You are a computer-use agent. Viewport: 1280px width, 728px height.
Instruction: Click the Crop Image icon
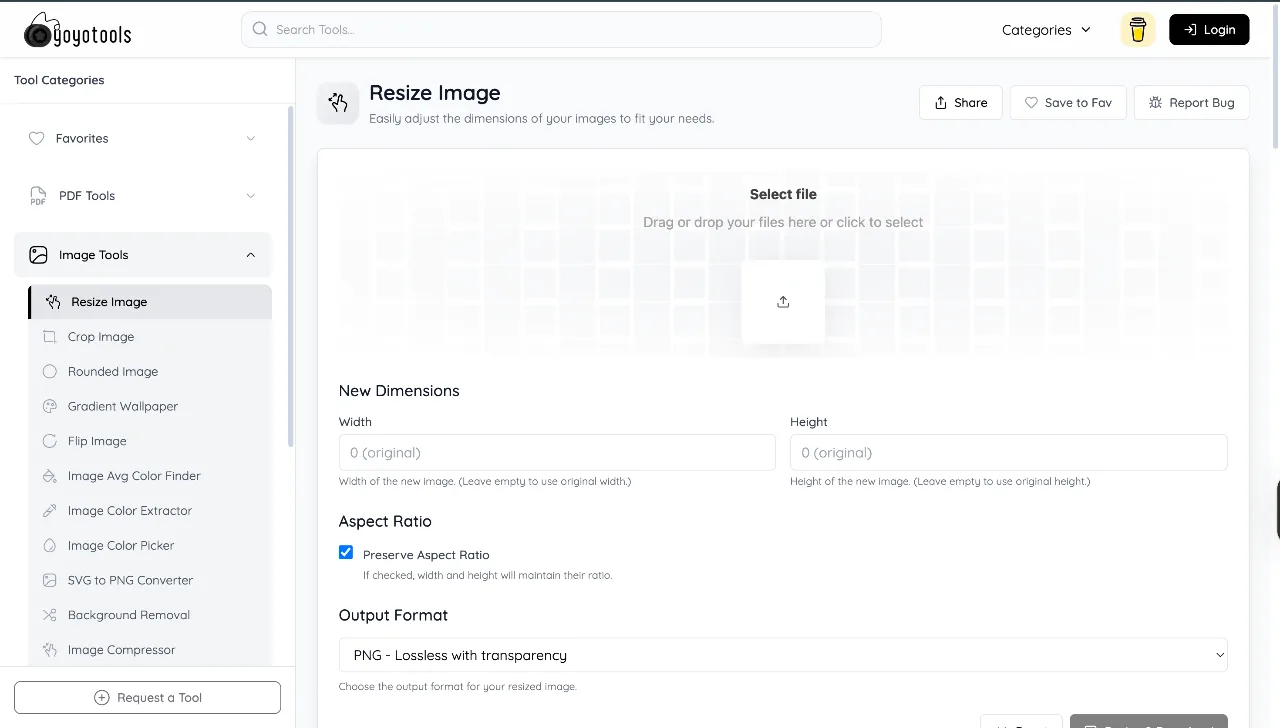(50, 337)
